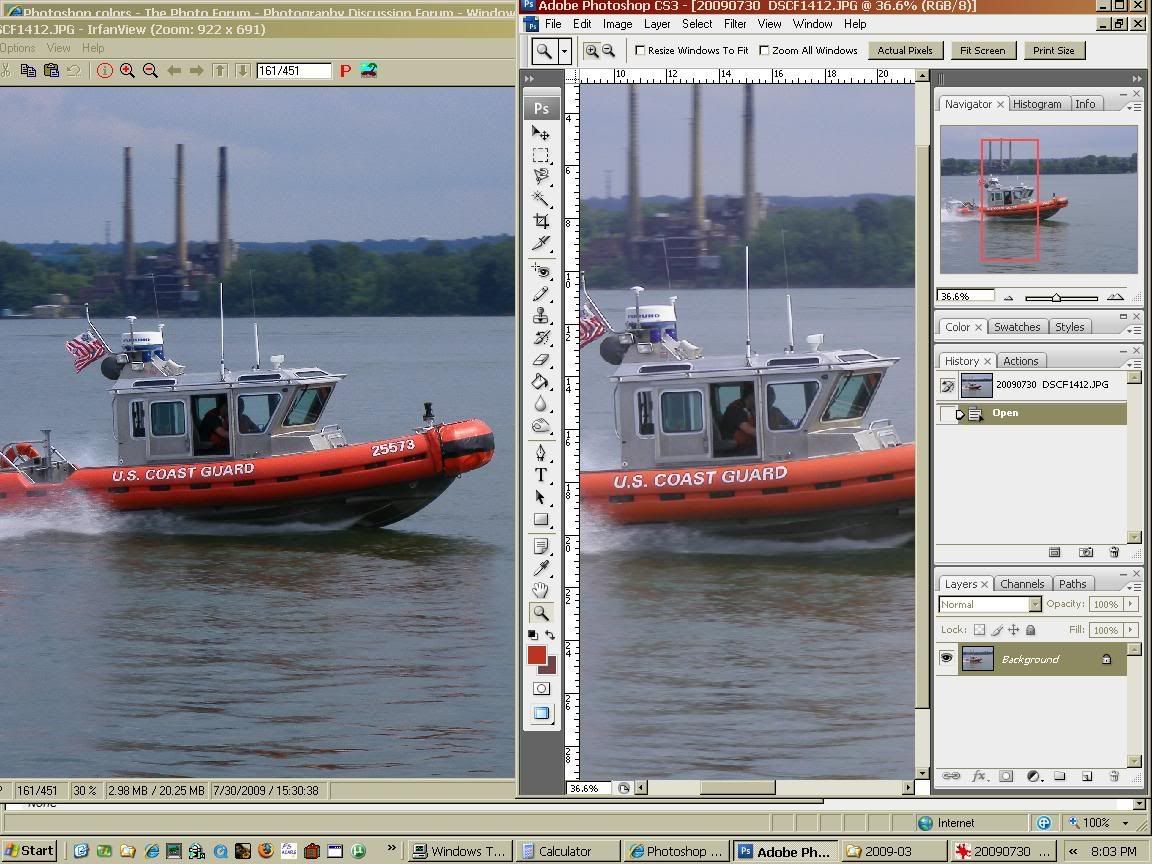Select the Clone Stamp tool
Screen dimensions: 1152x864
[541, 316]
